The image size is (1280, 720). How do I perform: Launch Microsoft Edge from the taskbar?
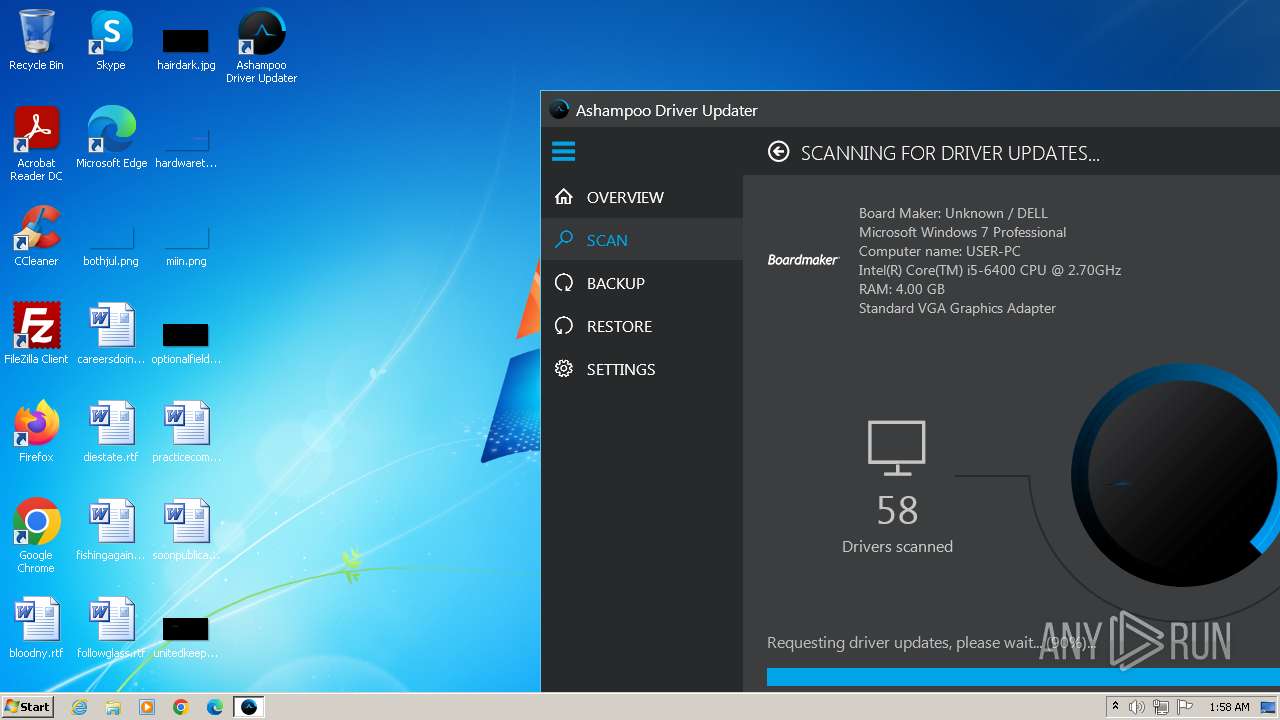coord(215,707)
